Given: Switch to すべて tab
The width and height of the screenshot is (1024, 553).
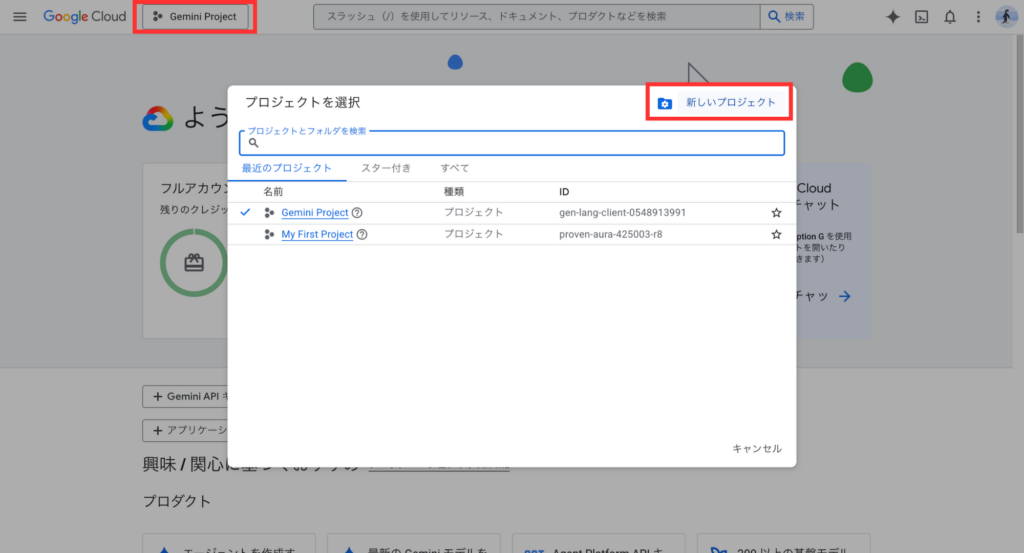Looking at the screenshot, I should point(455,168).
